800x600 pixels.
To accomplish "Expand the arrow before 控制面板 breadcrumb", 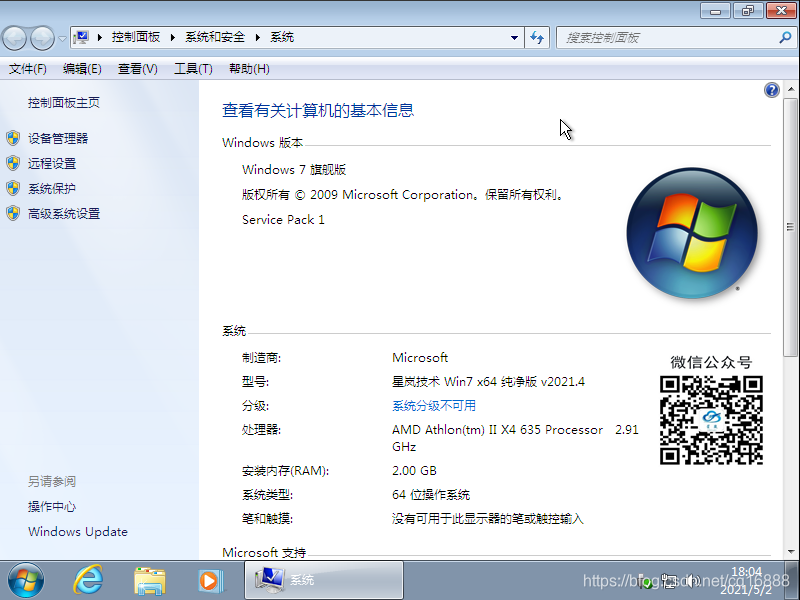I will pos(99,37).
